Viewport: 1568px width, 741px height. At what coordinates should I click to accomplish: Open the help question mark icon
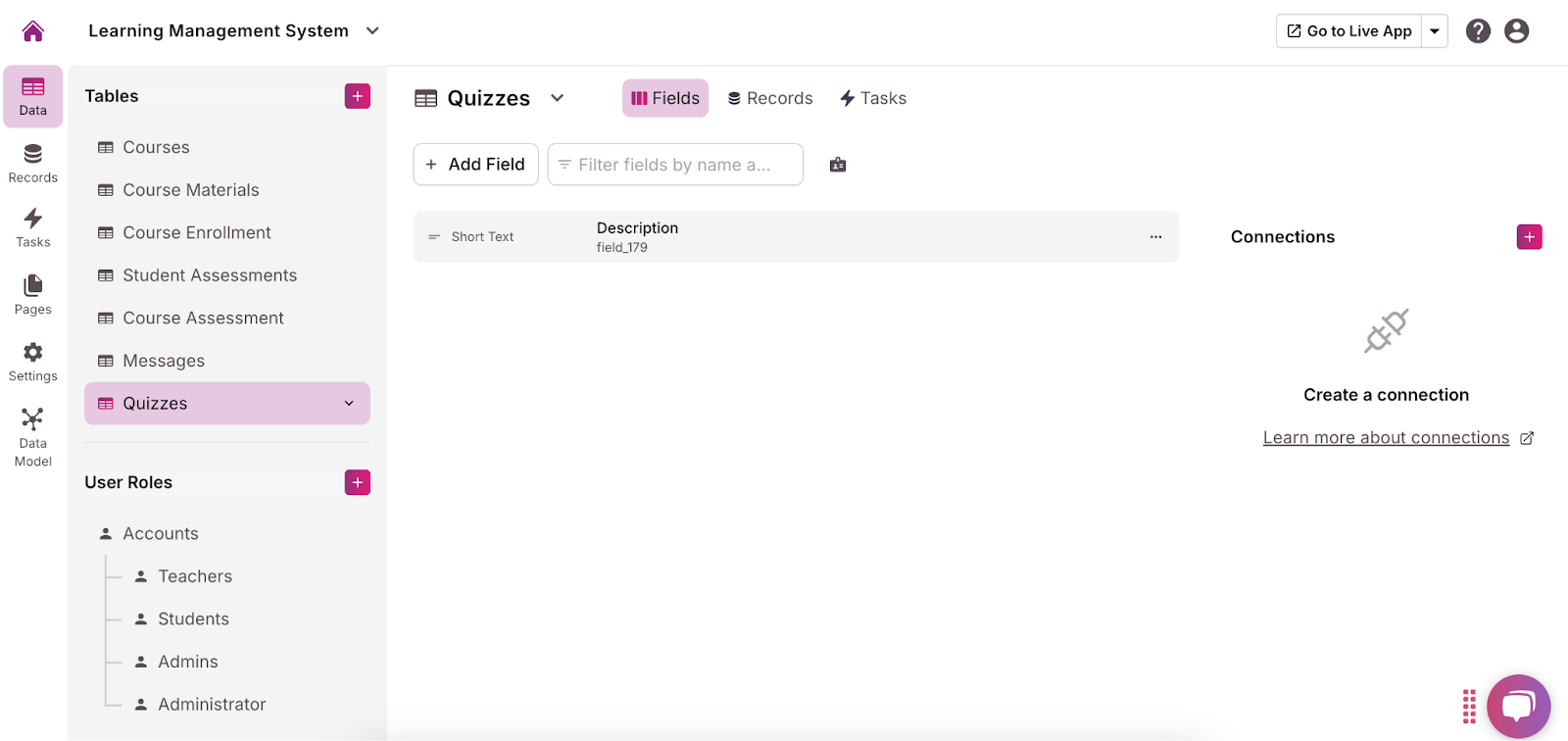(1478, 31)
